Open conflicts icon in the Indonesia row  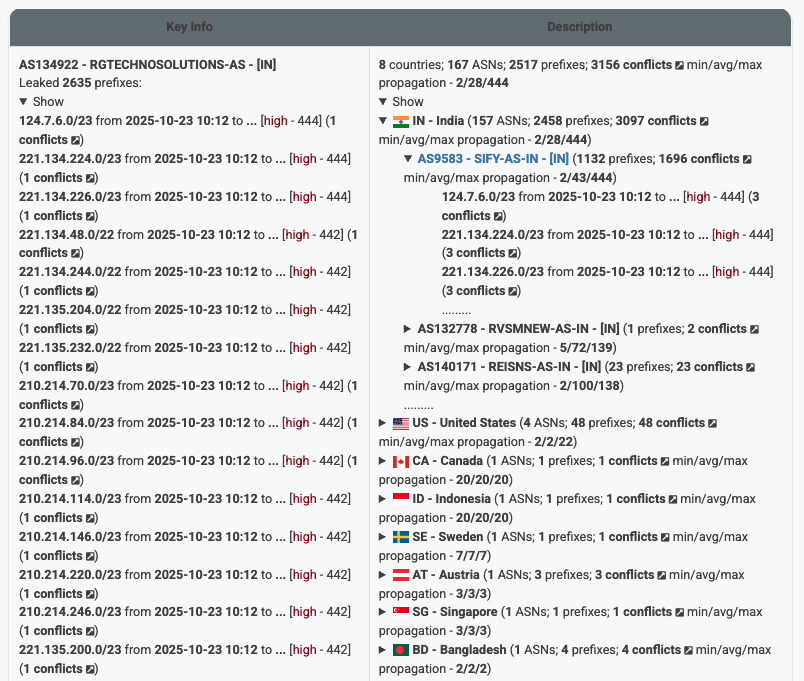(673, 499)
